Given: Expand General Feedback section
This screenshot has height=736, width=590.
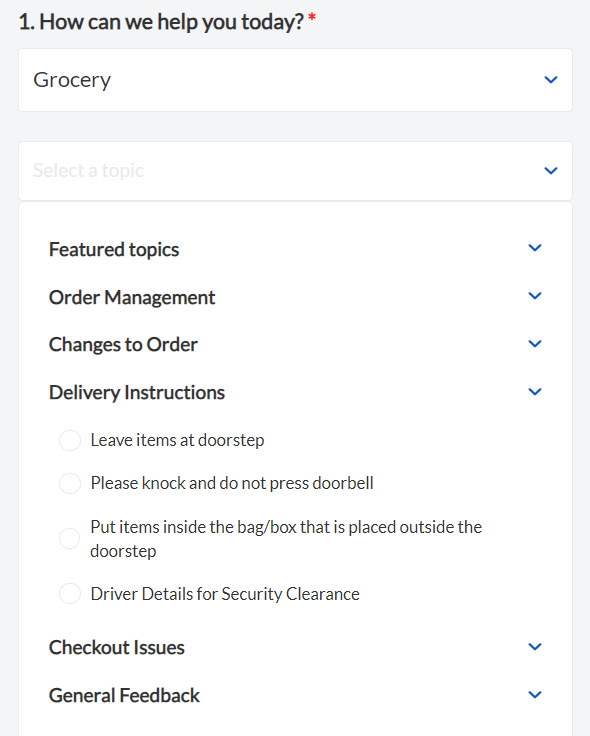Looking at the screenshot, I should [x=295, y=695].
